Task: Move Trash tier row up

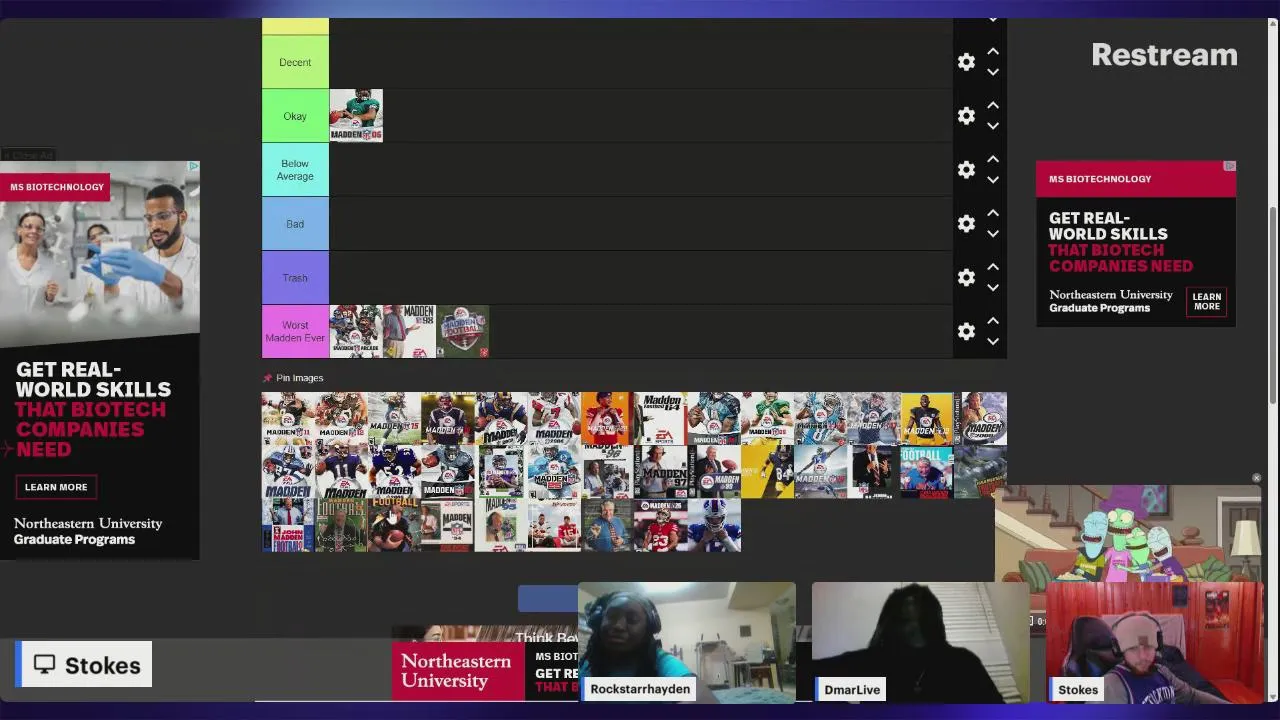Action: point(993,267)
